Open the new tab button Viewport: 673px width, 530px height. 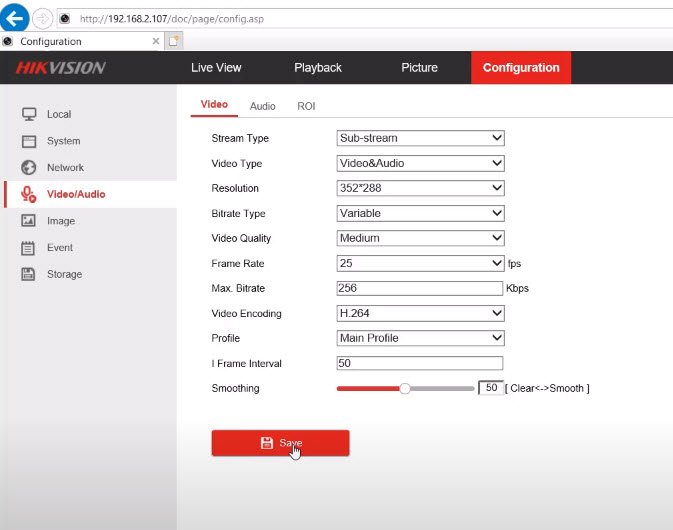click(174, 41)
